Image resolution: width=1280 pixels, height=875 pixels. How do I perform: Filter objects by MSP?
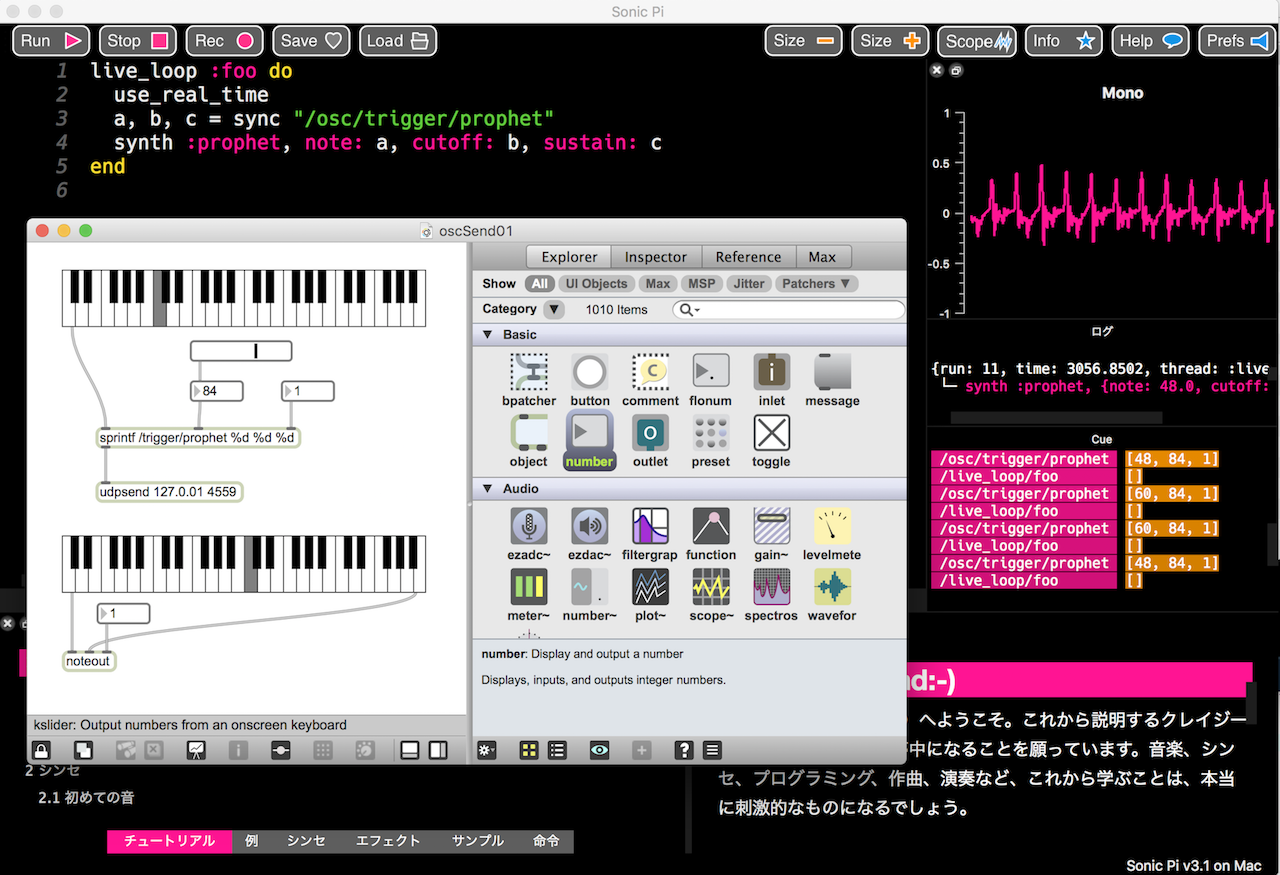pos(701,284)
